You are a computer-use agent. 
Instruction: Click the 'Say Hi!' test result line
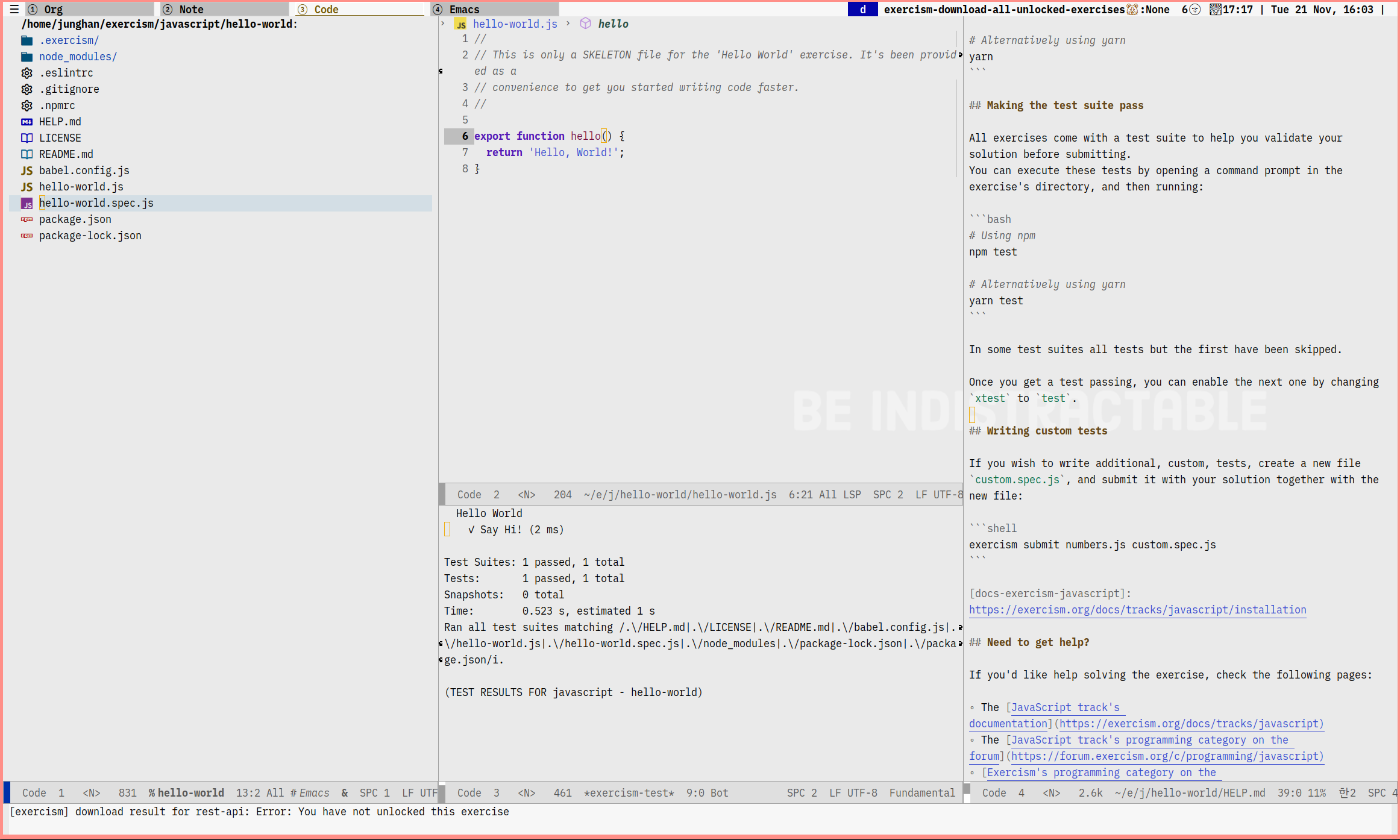(516, 530)
